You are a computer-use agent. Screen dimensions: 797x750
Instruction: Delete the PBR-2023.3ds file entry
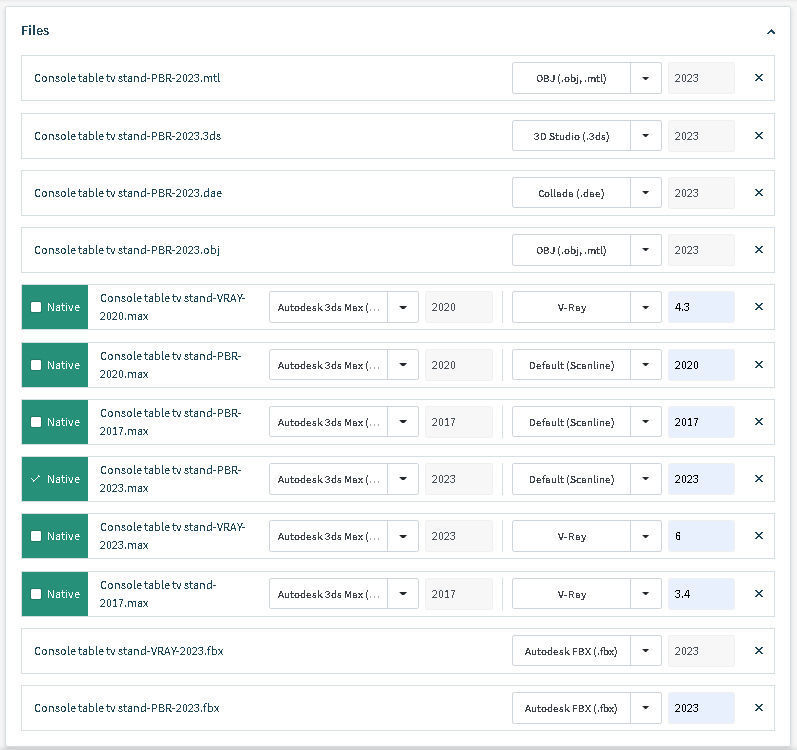759,136
